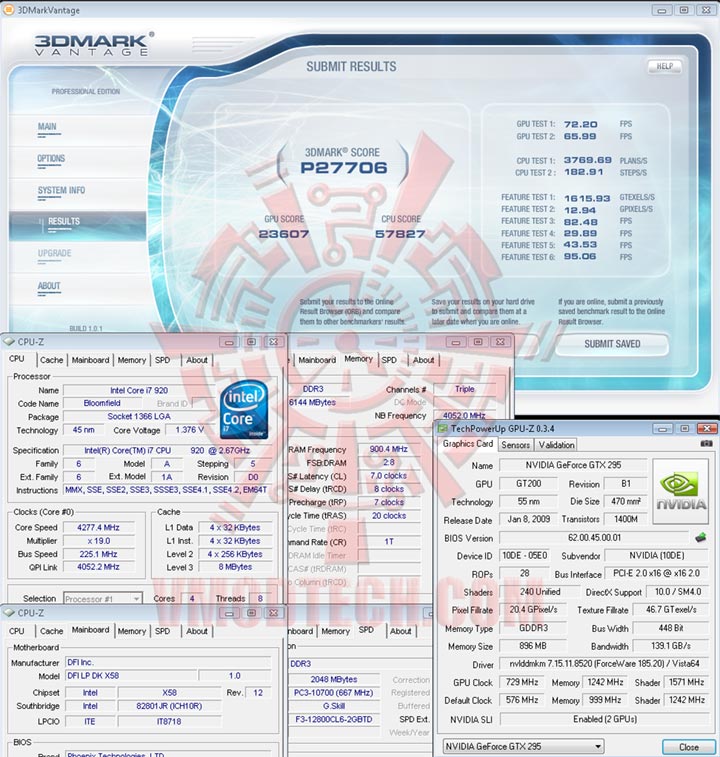The width and height of the screenshot is (720, 757).
Task: Click the Driver field nvlddmkm in GPU-Z
Action: click(604, 664)
